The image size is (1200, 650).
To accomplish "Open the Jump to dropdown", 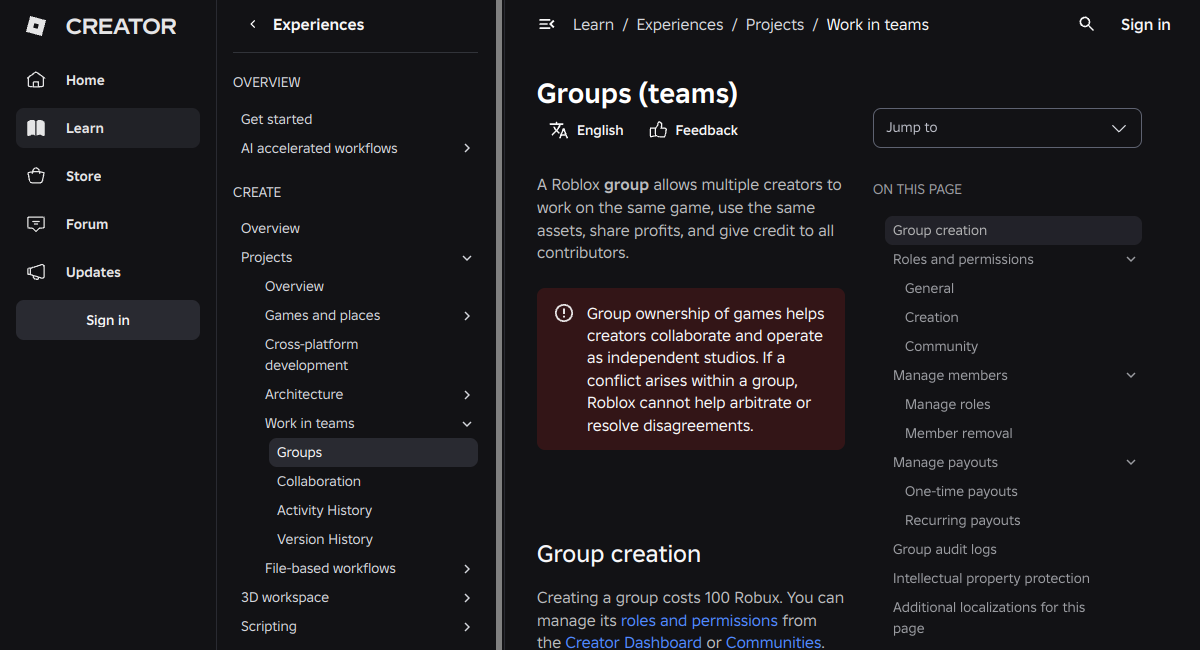I will [1007, 128].
